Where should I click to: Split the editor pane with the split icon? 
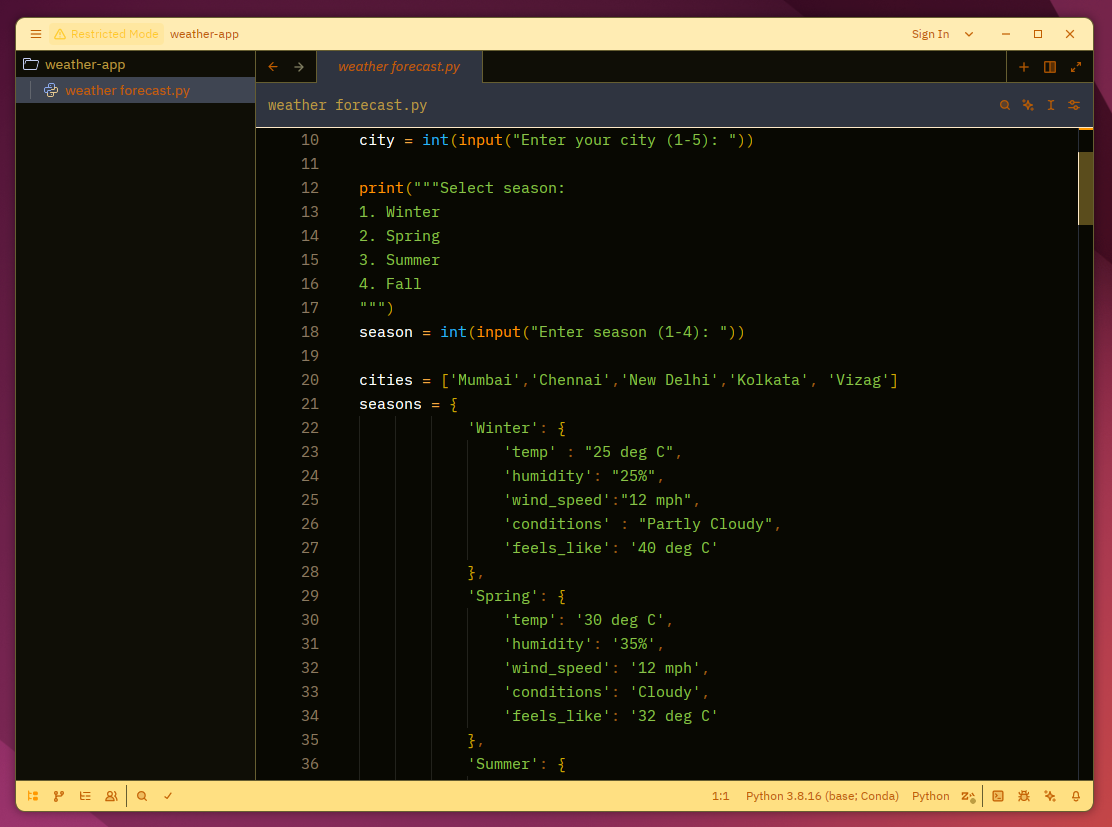tap(1050, 67)
